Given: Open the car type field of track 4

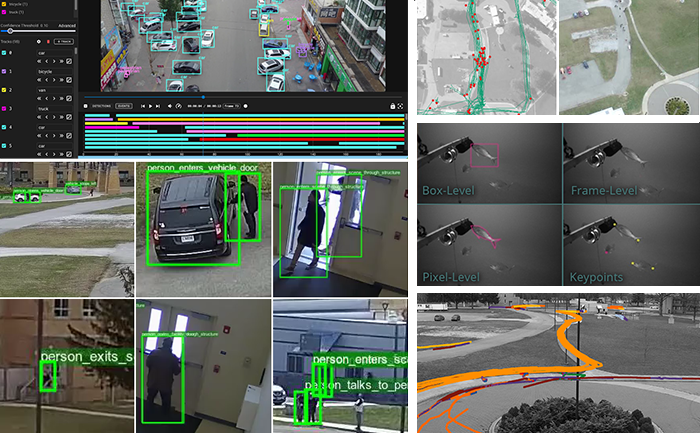Looking at the screenshot, I should click(x=54, y=127).
